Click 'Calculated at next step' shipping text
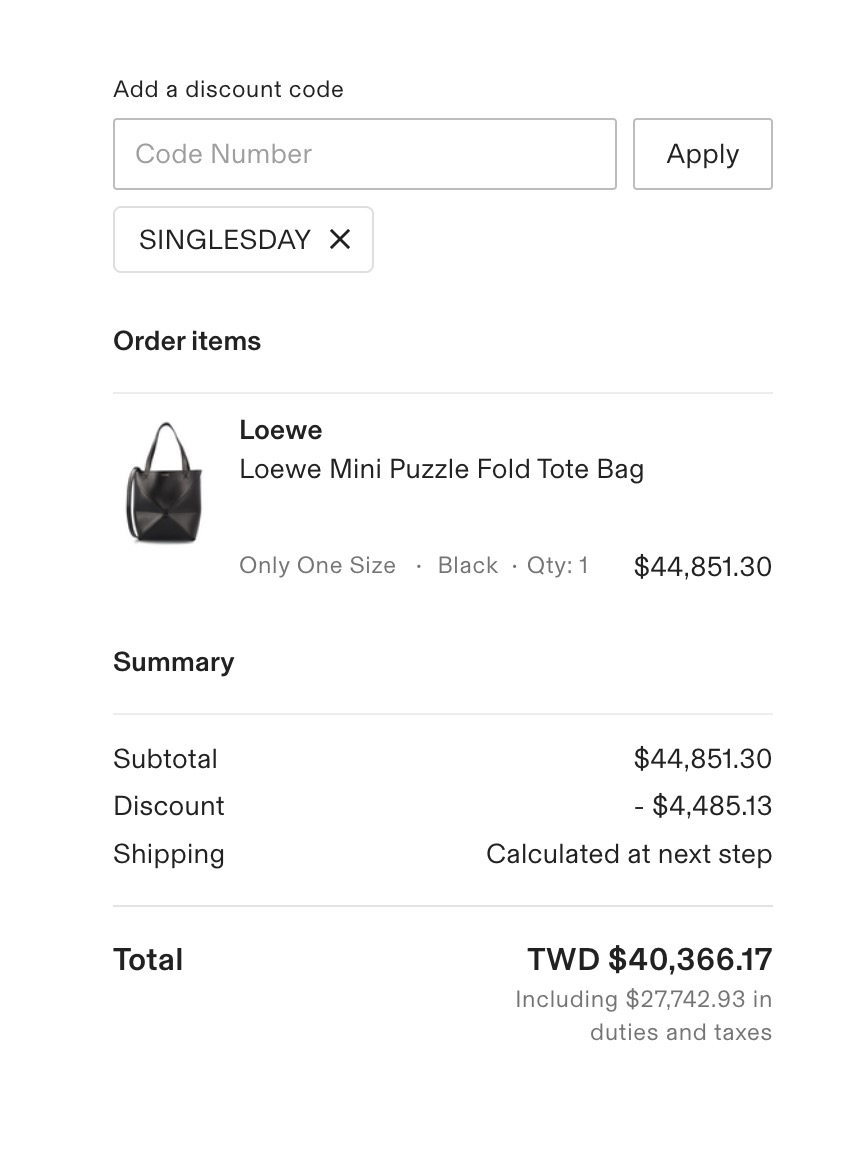 click(x=628, y=854)
